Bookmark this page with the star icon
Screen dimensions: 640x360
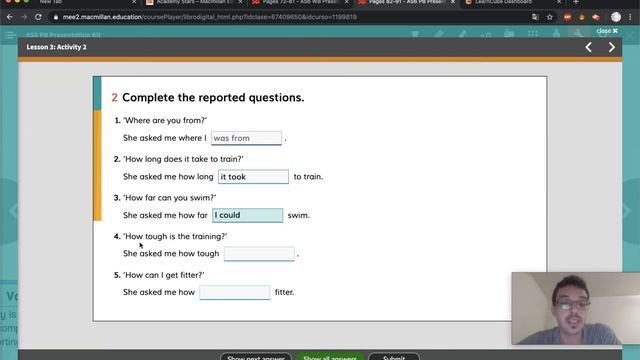coord(550,17)
